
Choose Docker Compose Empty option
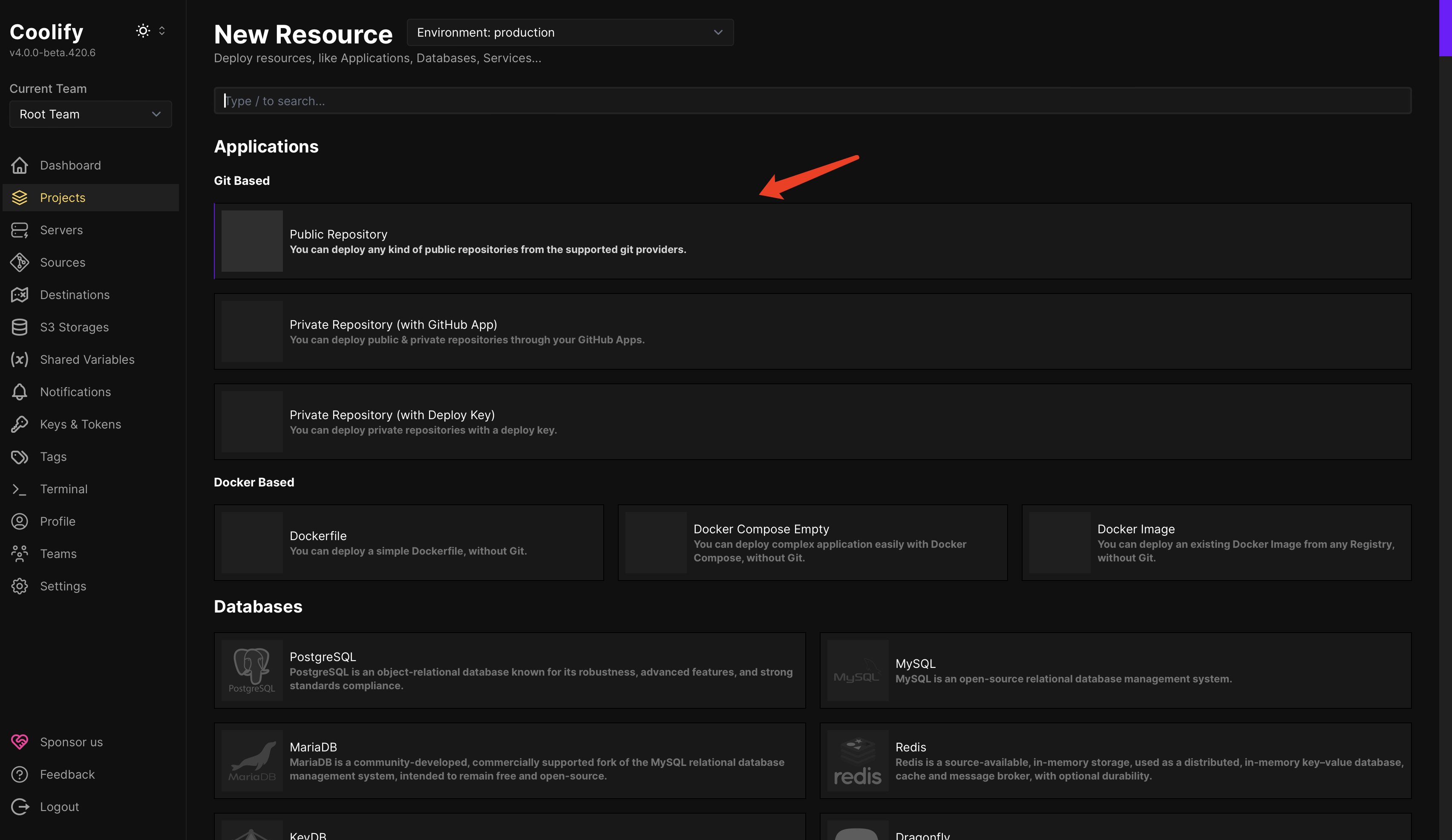click(x=812, y=543)
